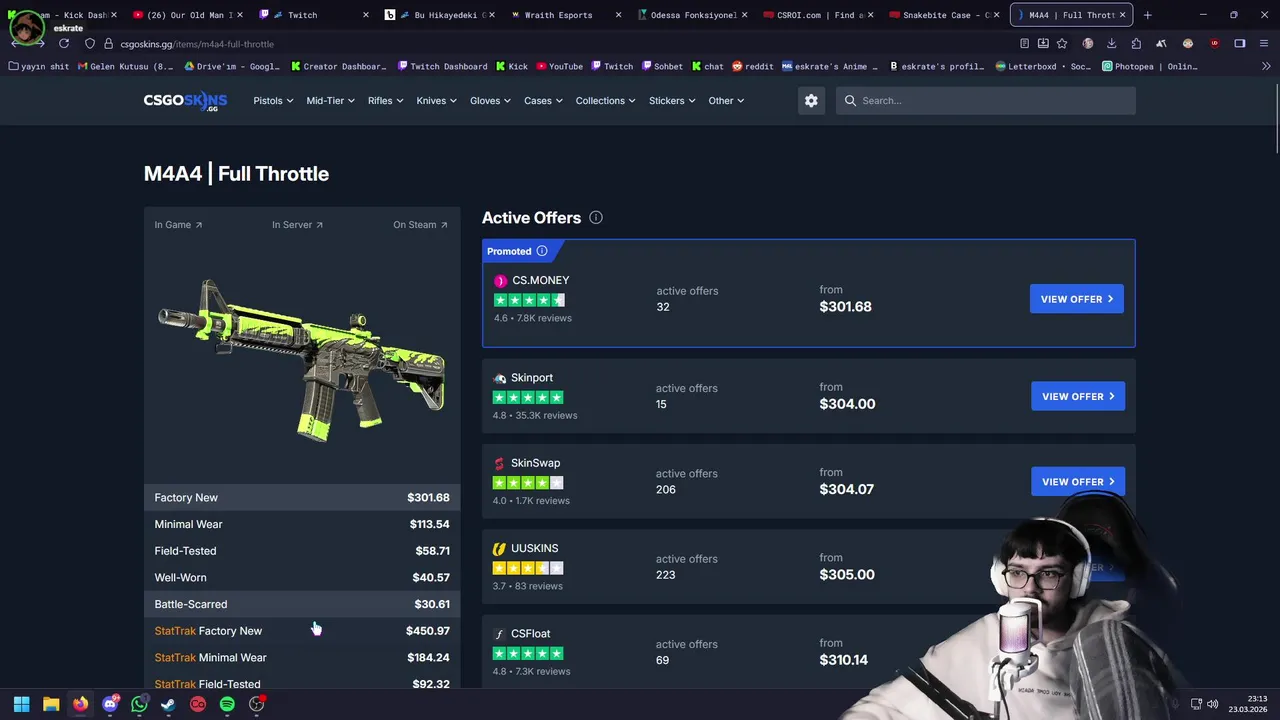
Task: Reload the page with the refresh icon
Action: click(x=64, y=44)
